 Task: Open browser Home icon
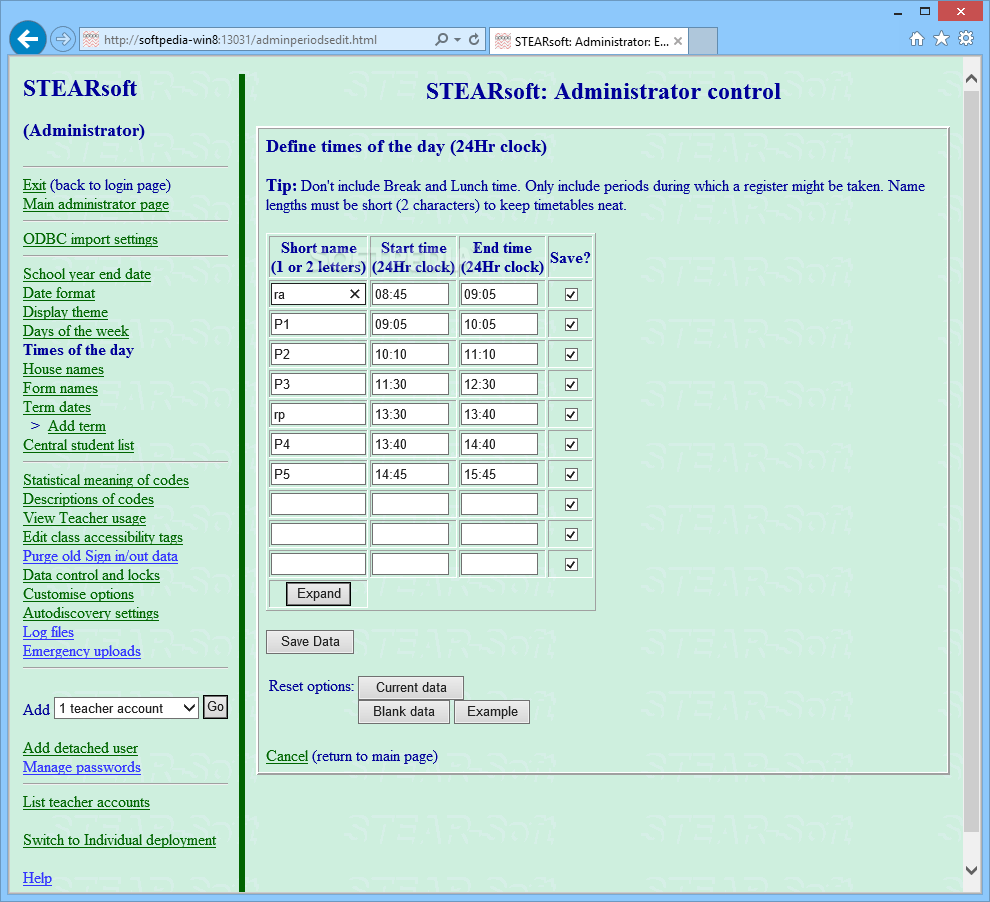917,39
